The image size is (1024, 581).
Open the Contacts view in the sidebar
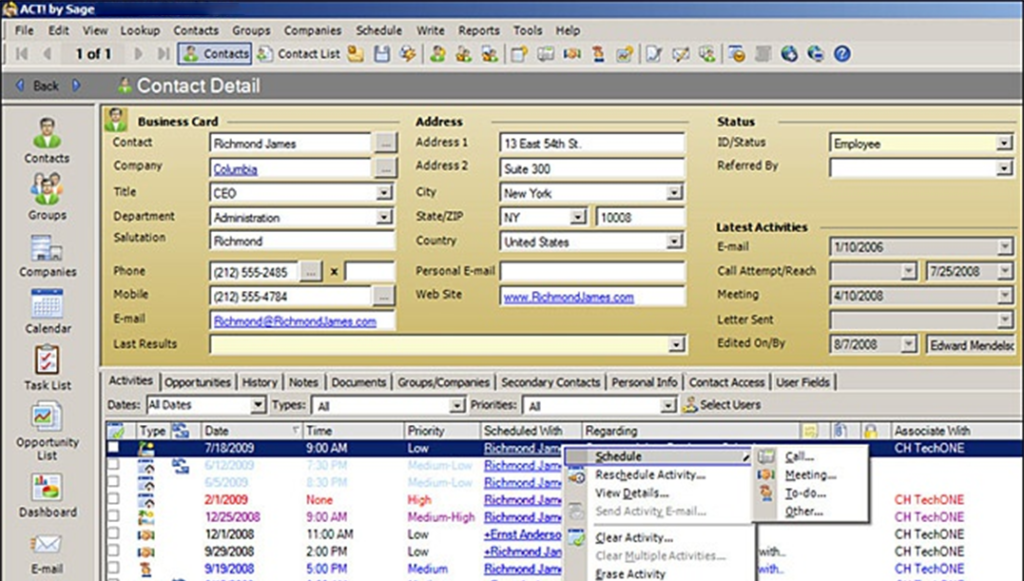coord(47,140)
